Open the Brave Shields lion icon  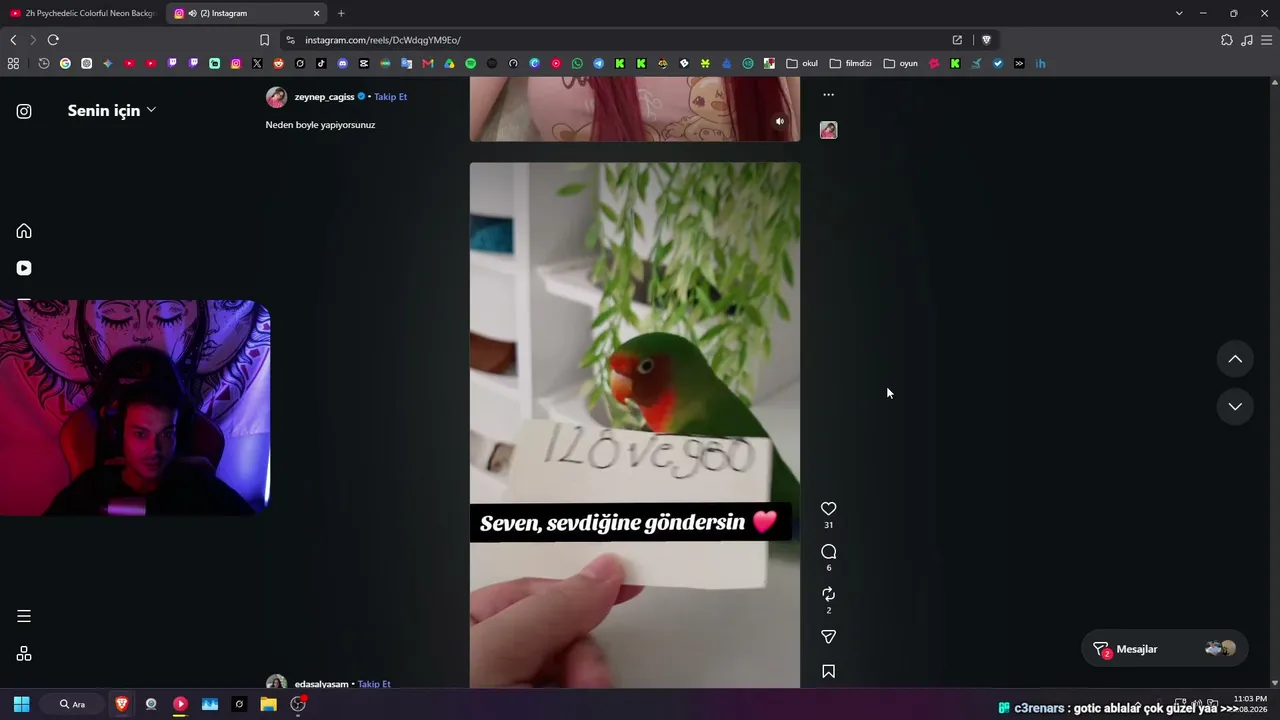986,40
